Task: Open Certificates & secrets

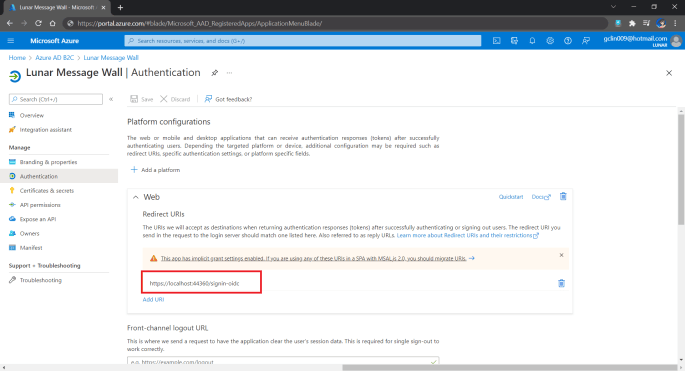Action: (x=46, y=191)
